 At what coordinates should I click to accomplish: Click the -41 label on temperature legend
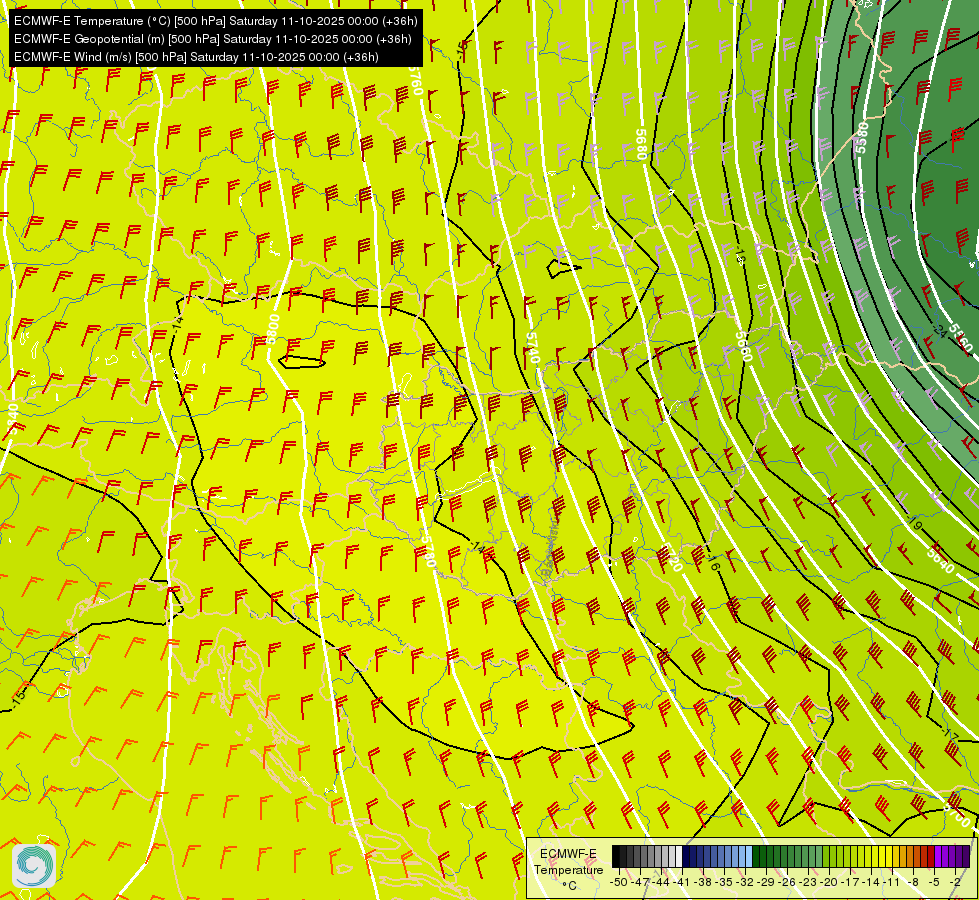[681, 882]
